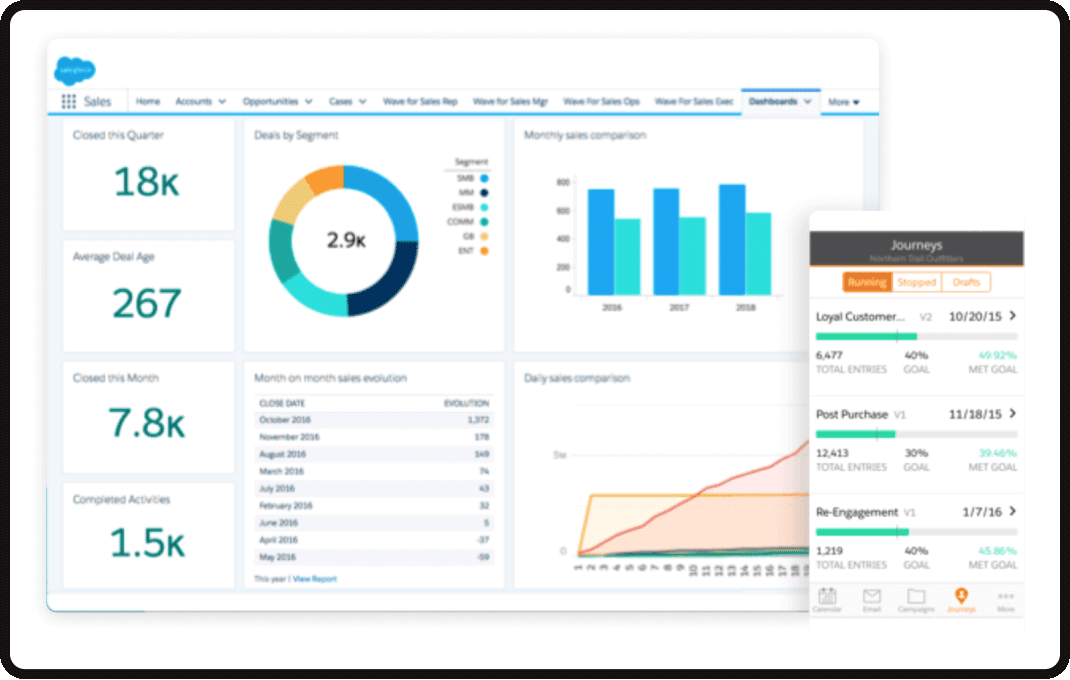Click COMM legend dot

(x=484, y=222)
